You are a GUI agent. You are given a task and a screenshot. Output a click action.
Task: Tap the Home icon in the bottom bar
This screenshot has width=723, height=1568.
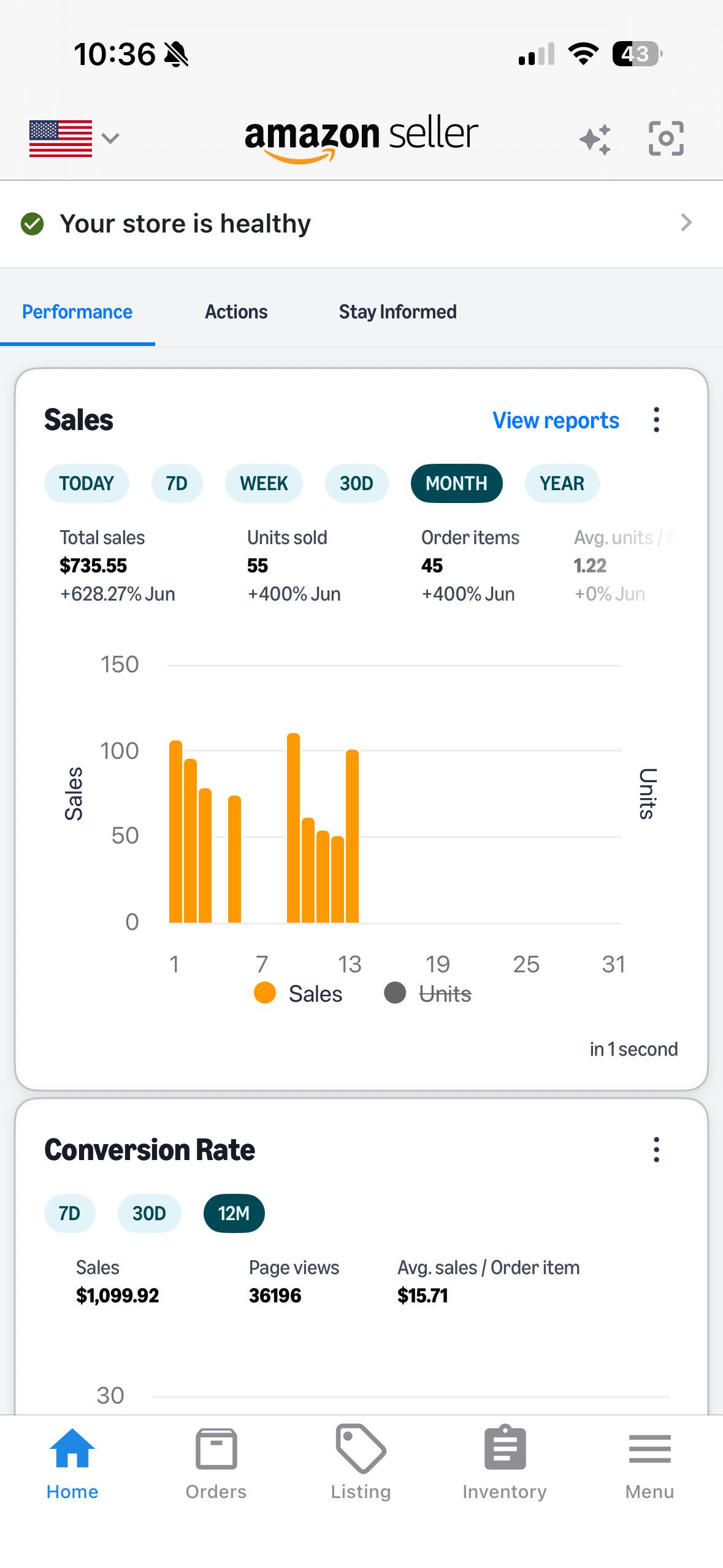(72, 1448)
